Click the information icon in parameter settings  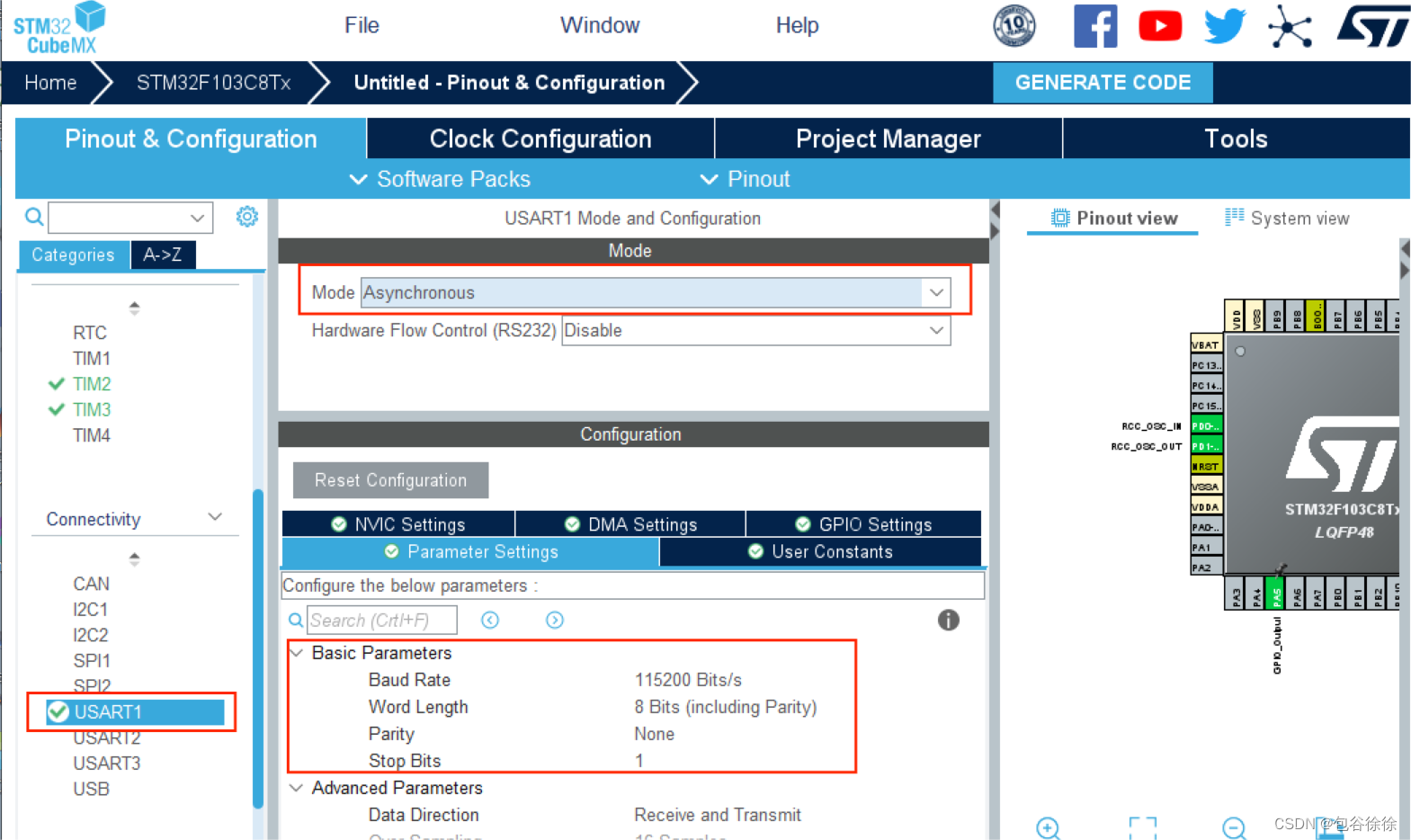point(948,620)
